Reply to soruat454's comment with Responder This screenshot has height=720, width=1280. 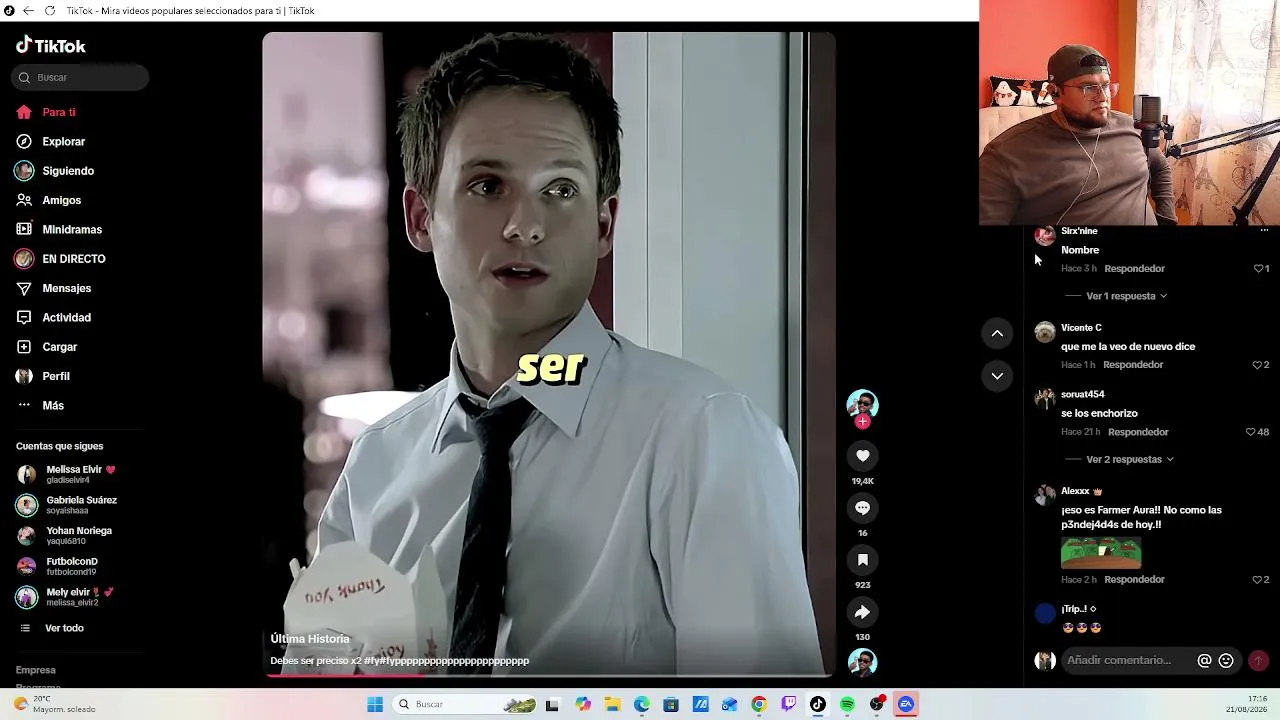(x=1138, y=432)
